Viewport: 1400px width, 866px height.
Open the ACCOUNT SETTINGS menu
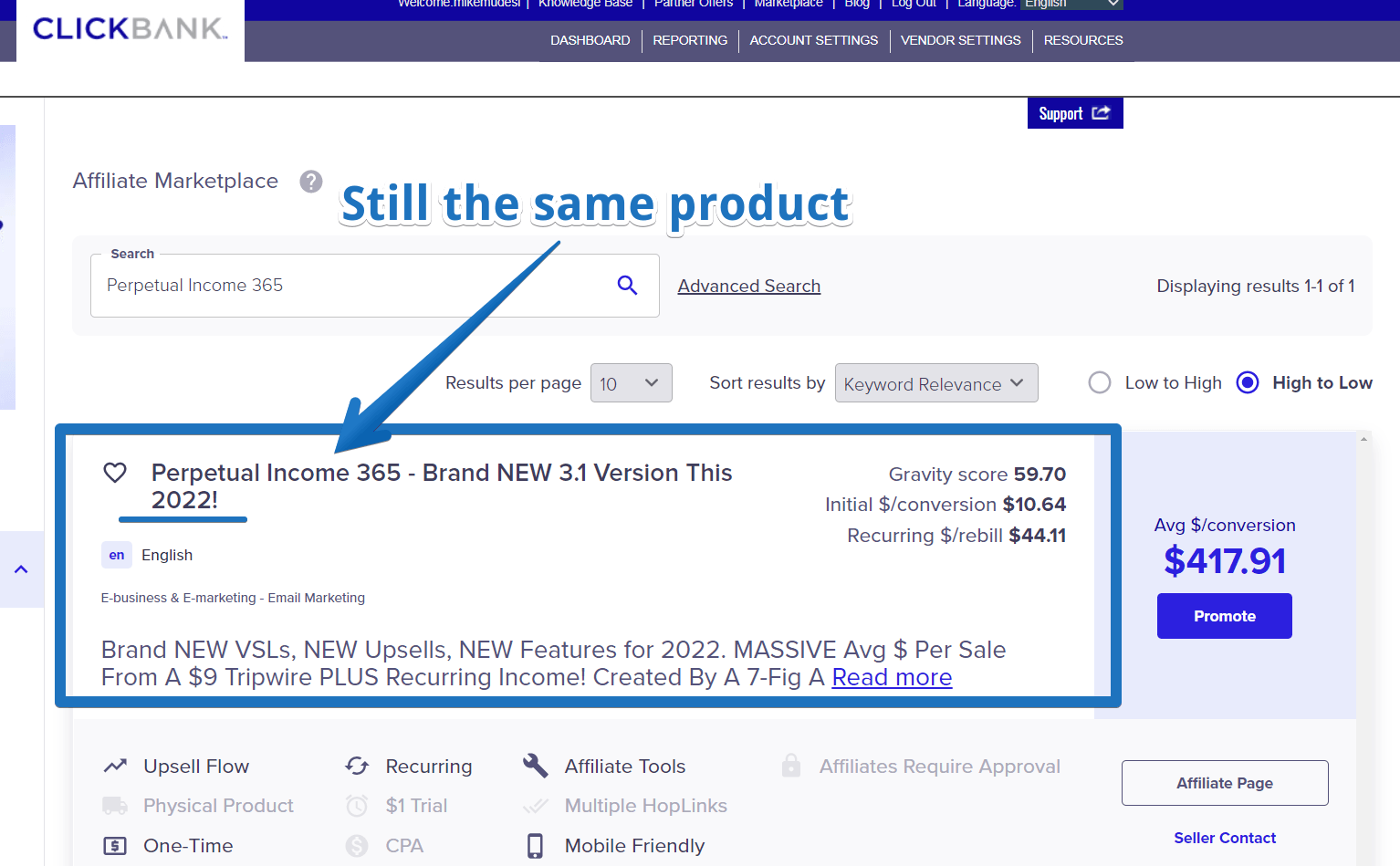pos(814,40)
